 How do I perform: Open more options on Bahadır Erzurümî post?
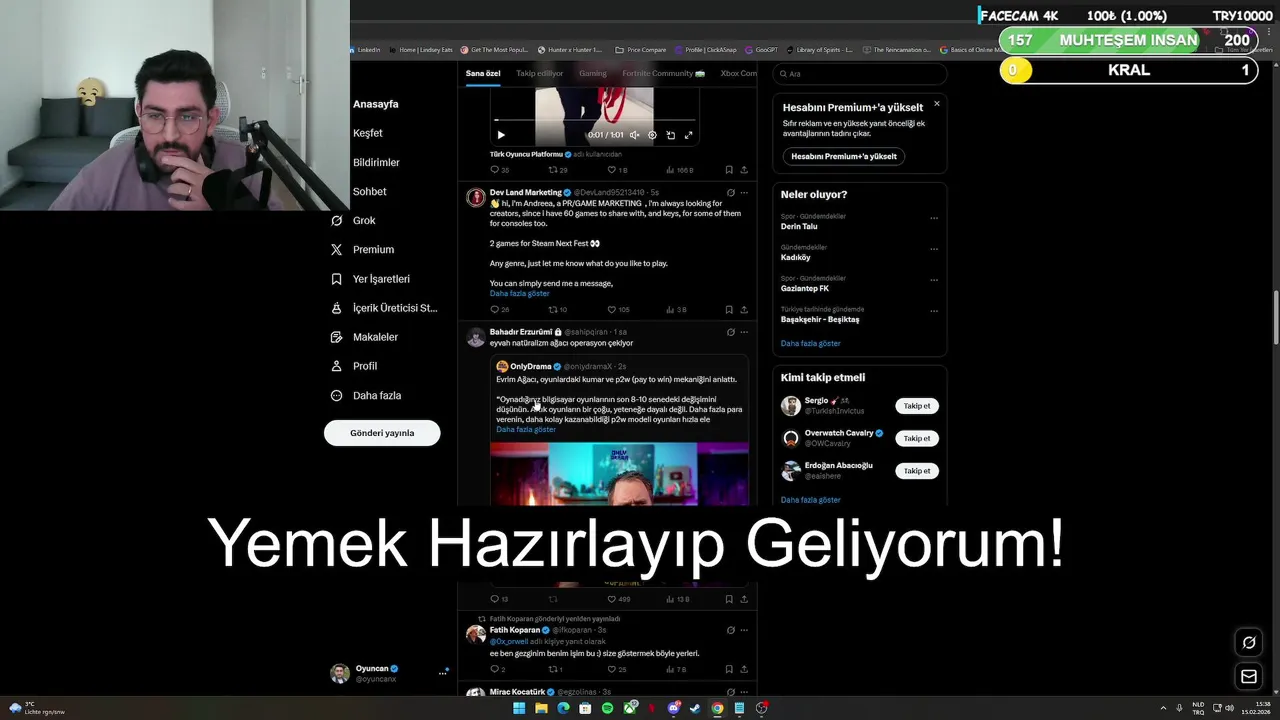point(743,332)
